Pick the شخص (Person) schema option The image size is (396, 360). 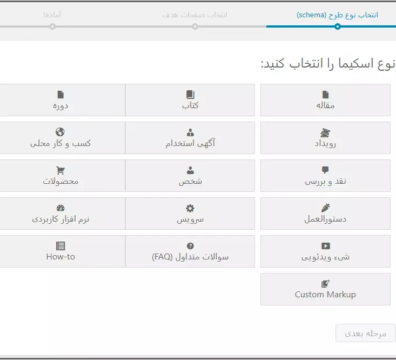click(x=190, y=175)
